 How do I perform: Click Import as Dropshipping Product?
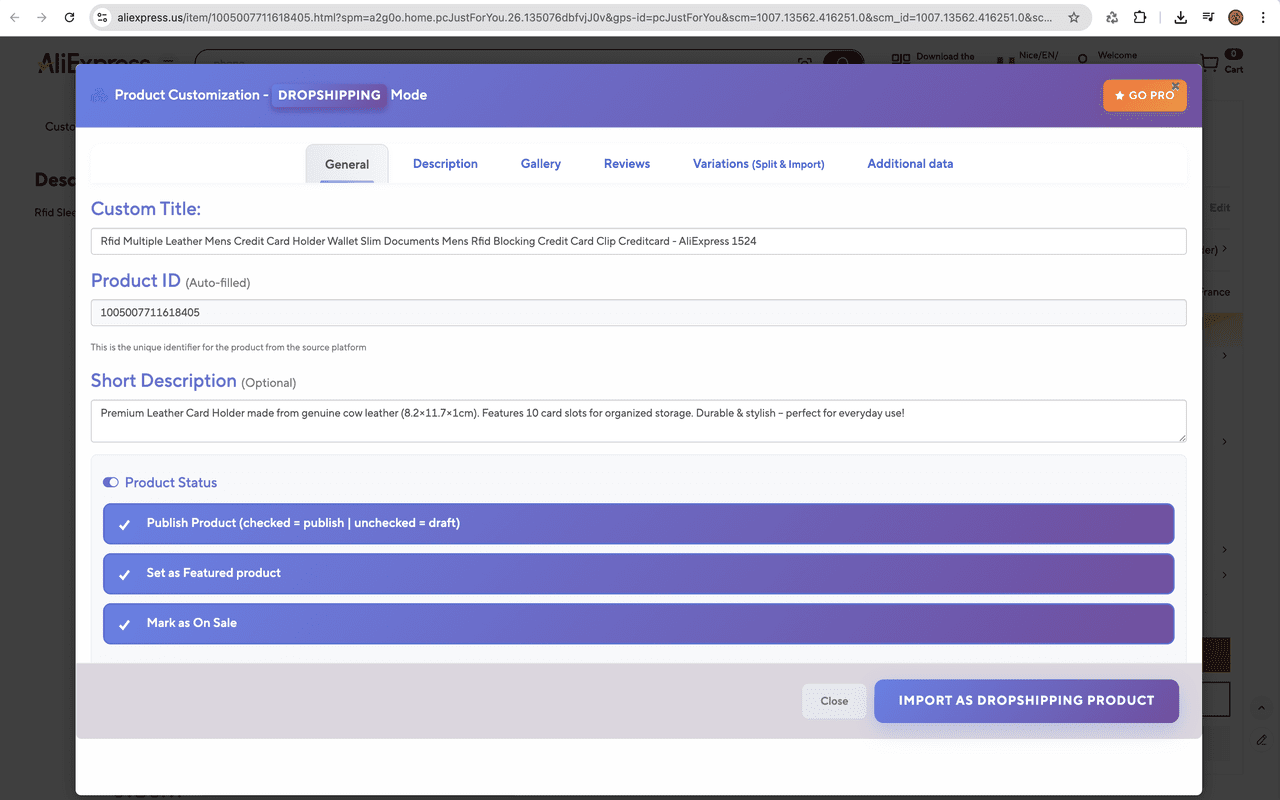point(1026,701)
